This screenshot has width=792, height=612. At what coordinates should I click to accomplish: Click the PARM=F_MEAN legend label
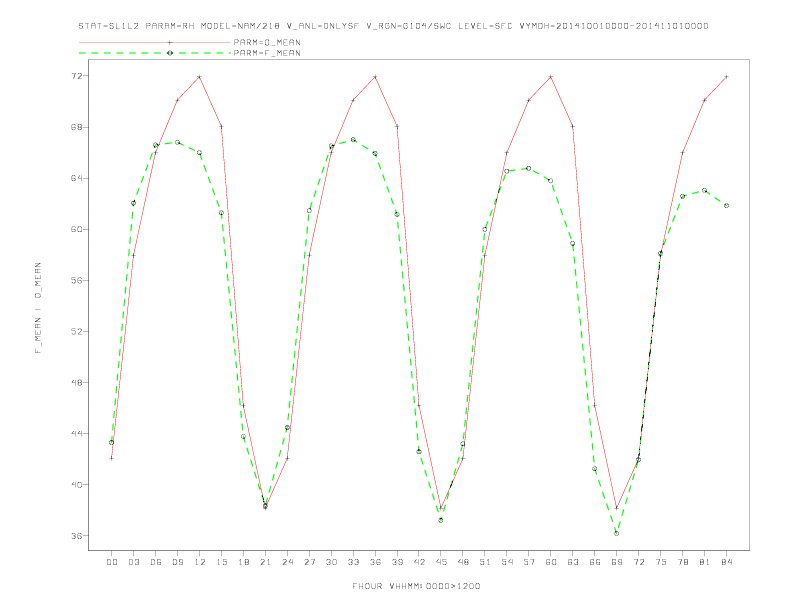[267, 53]
